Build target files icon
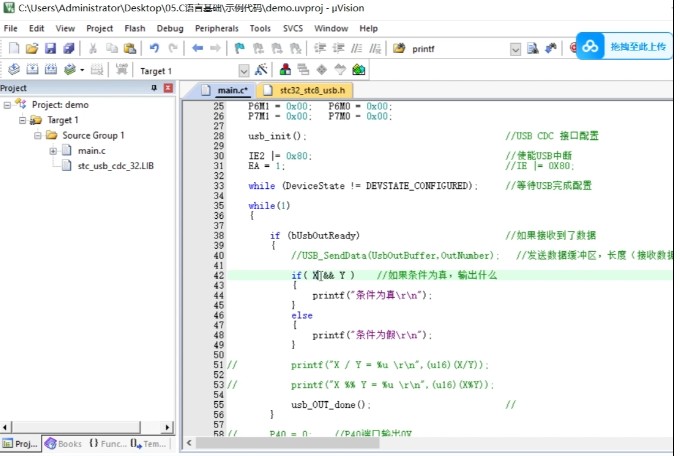 [33, 69]
